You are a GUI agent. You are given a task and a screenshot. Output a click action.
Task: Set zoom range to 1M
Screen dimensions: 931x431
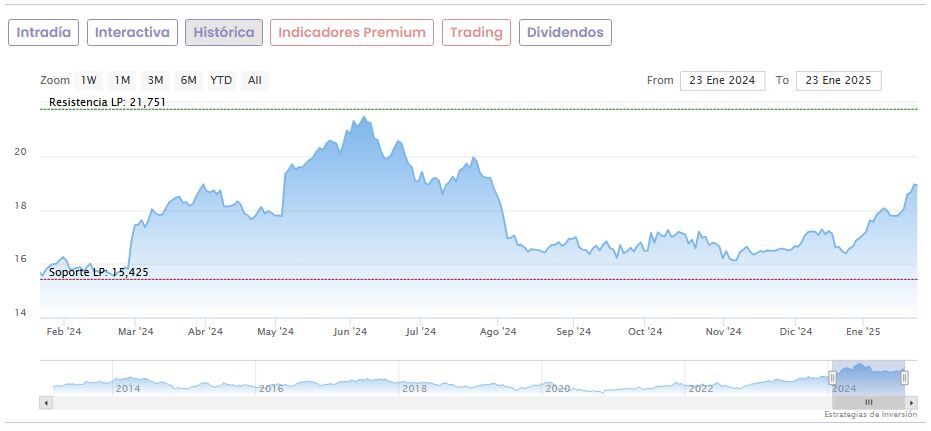tap(122, 80)
